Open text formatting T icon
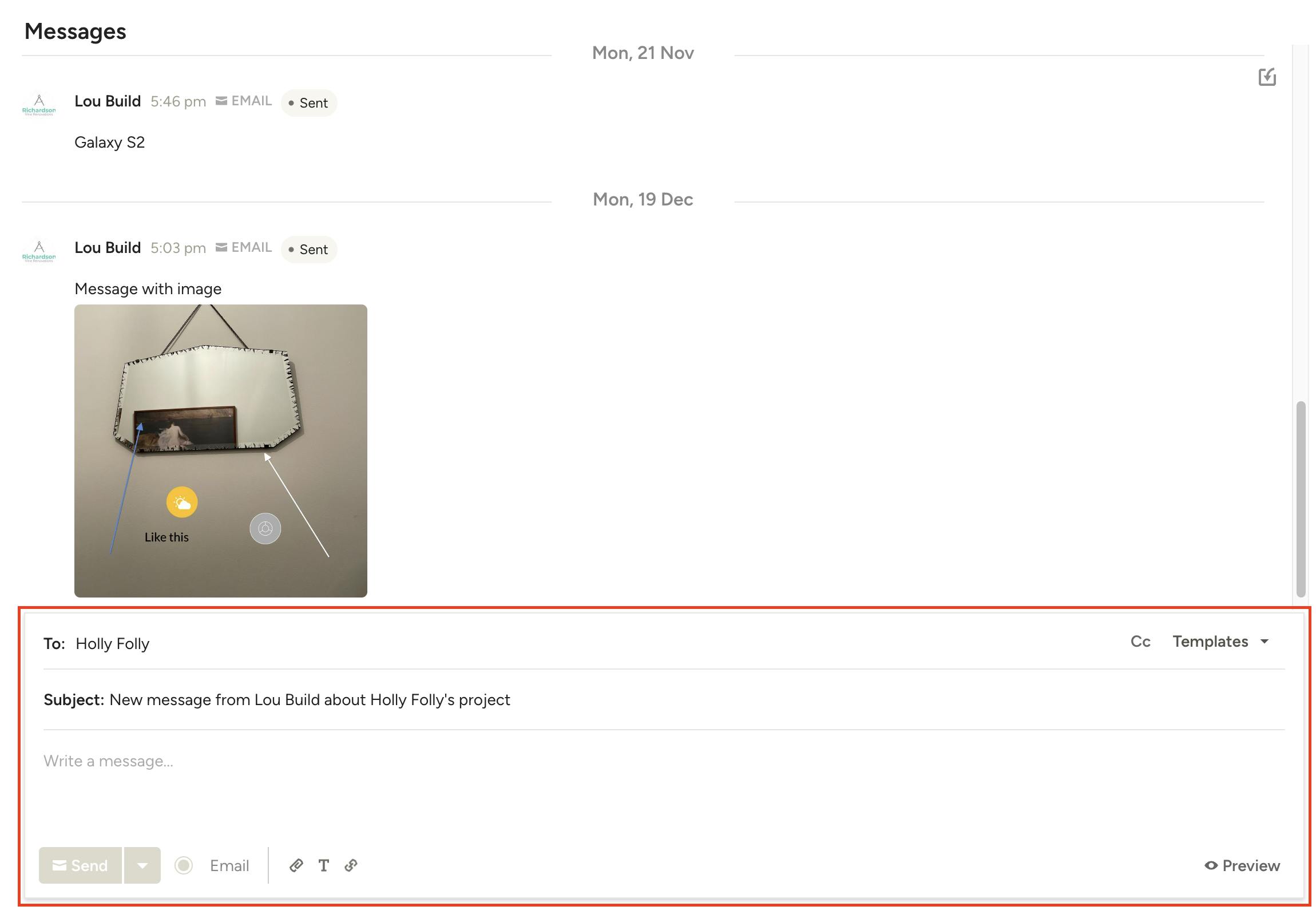This screenshot has width=1316, height=910. [324, 865]
